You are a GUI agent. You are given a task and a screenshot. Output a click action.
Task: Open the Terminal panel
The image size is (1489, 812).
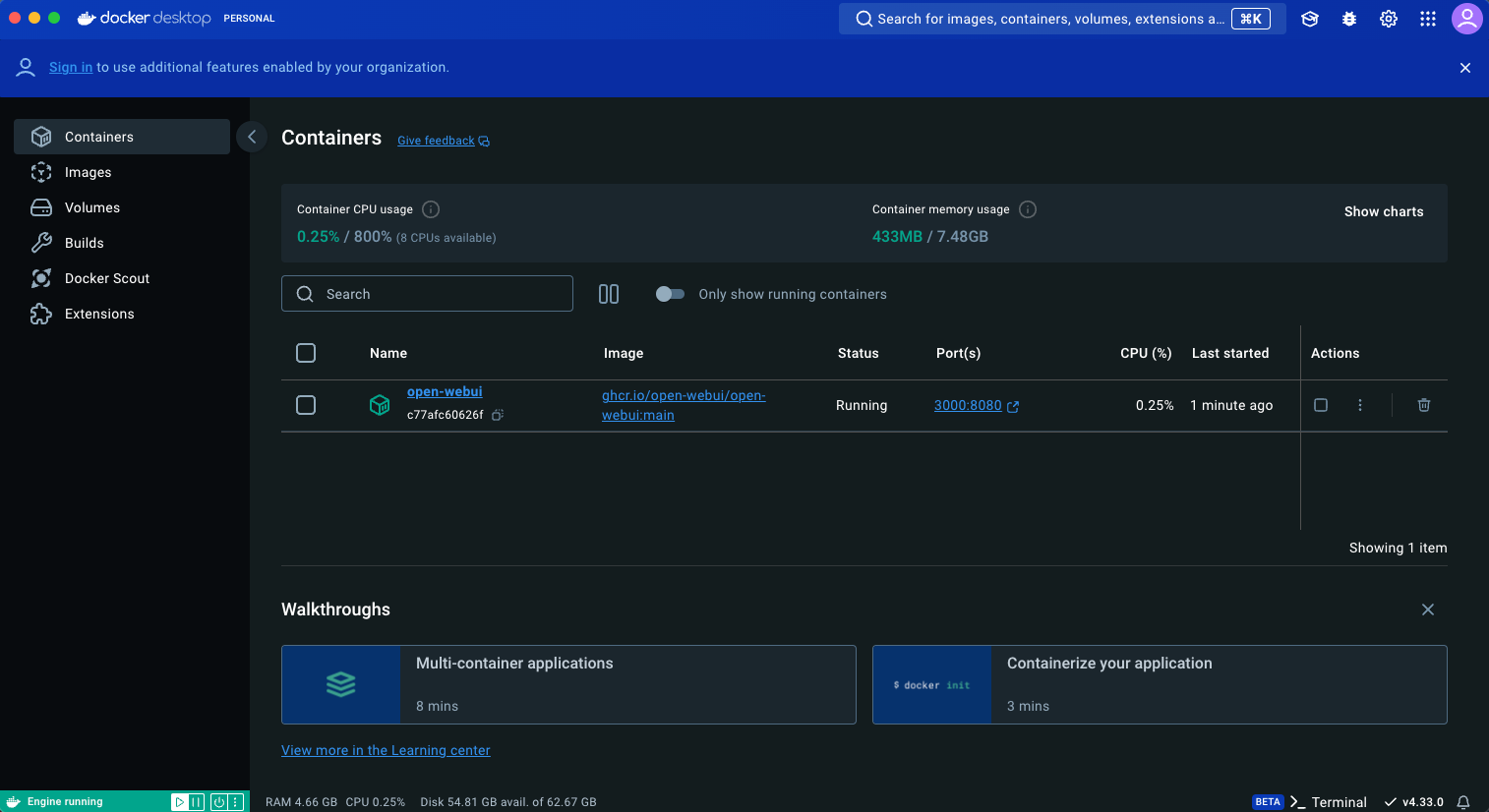[x=1329, y=802]
